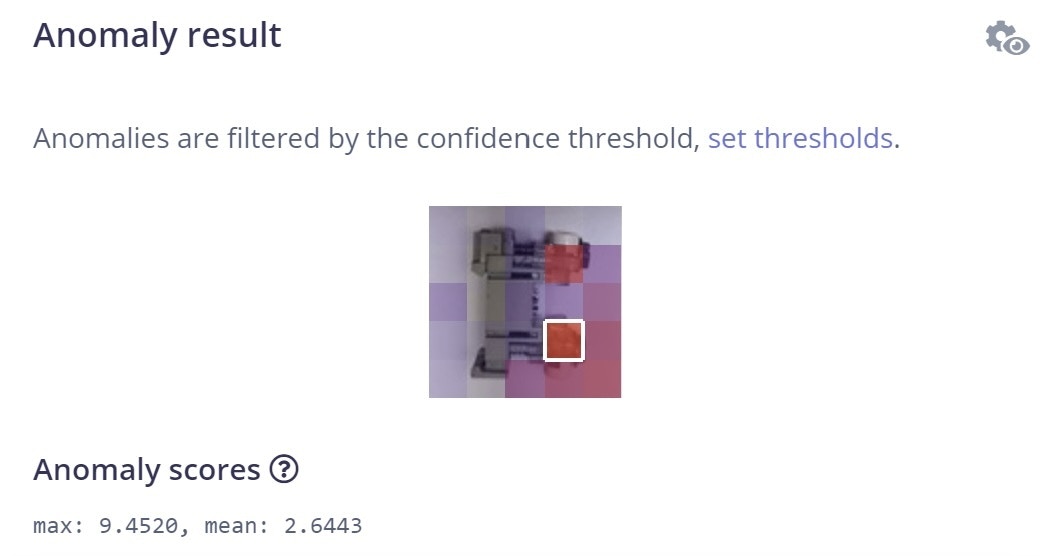The width and height of the screenshot is (1052, 556).
Task: Click the Anomaly scores heading text
Action: pyautogui.click(x=146, y=469)
